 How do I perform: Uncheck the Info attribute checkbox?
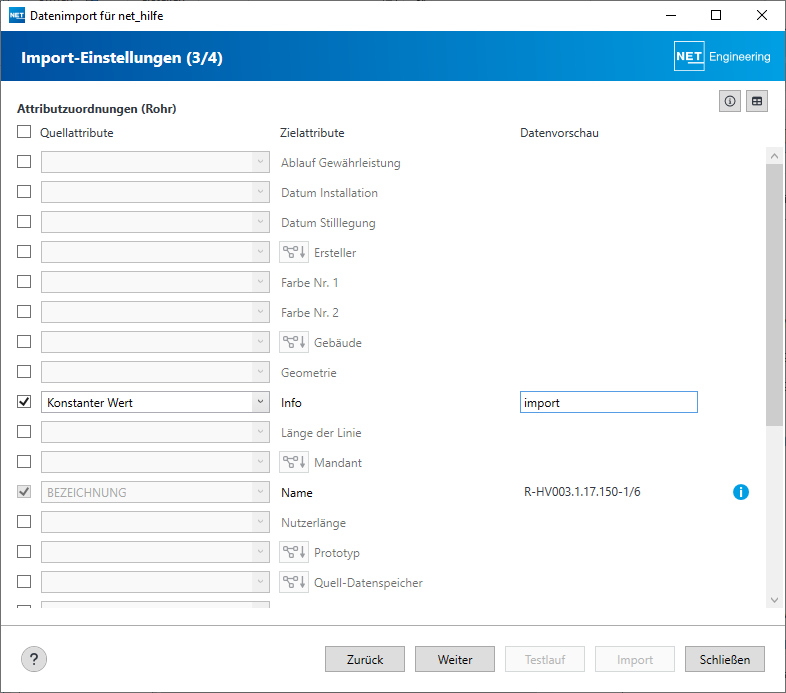24,402
